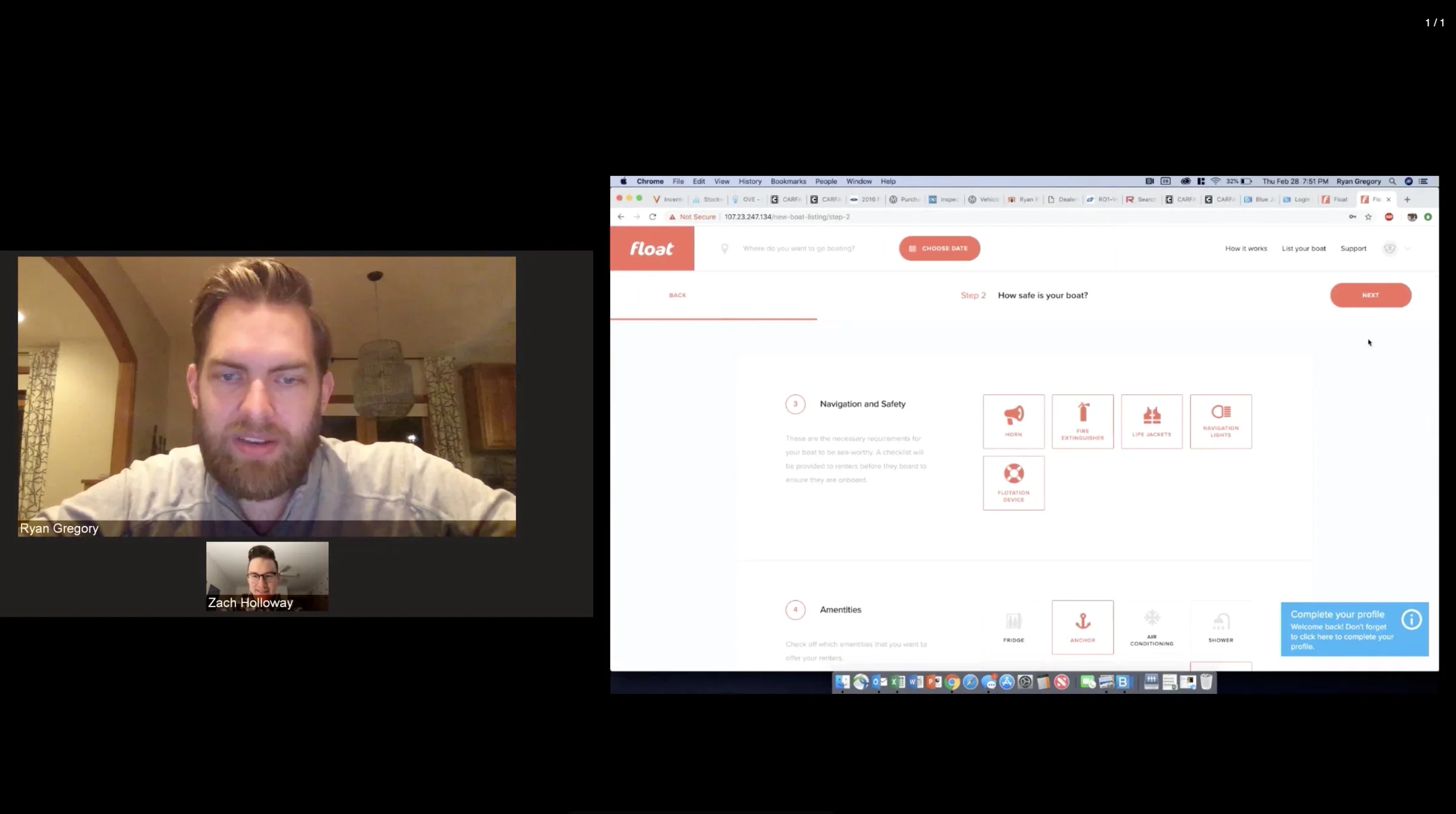Screen dimensions: 1456x814
Task: Deselect the Anchor amenity
Action: coord(1082,627)
